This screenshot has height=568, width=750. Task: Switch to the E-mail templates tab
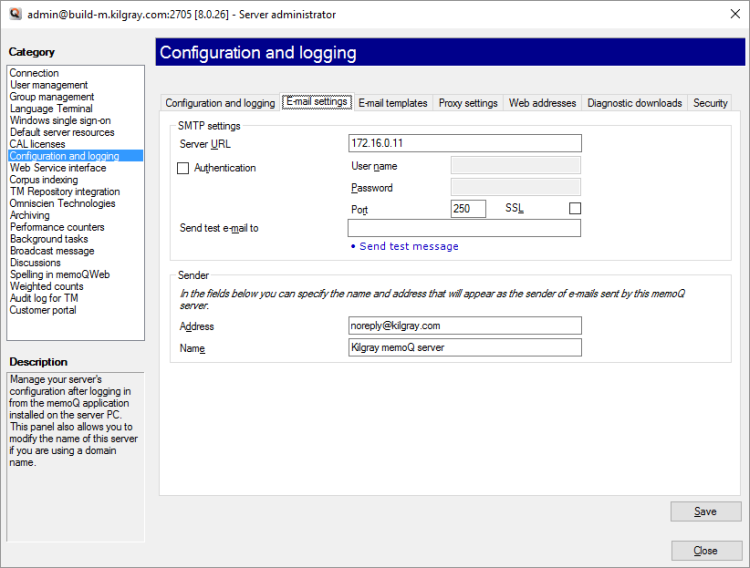(x=393, y=103)
